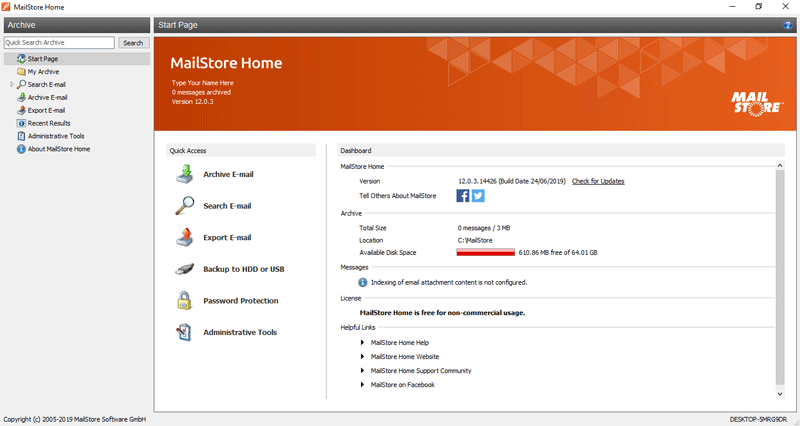
Task: Open help with the blue question mark icon
Action: pos(788,25)
